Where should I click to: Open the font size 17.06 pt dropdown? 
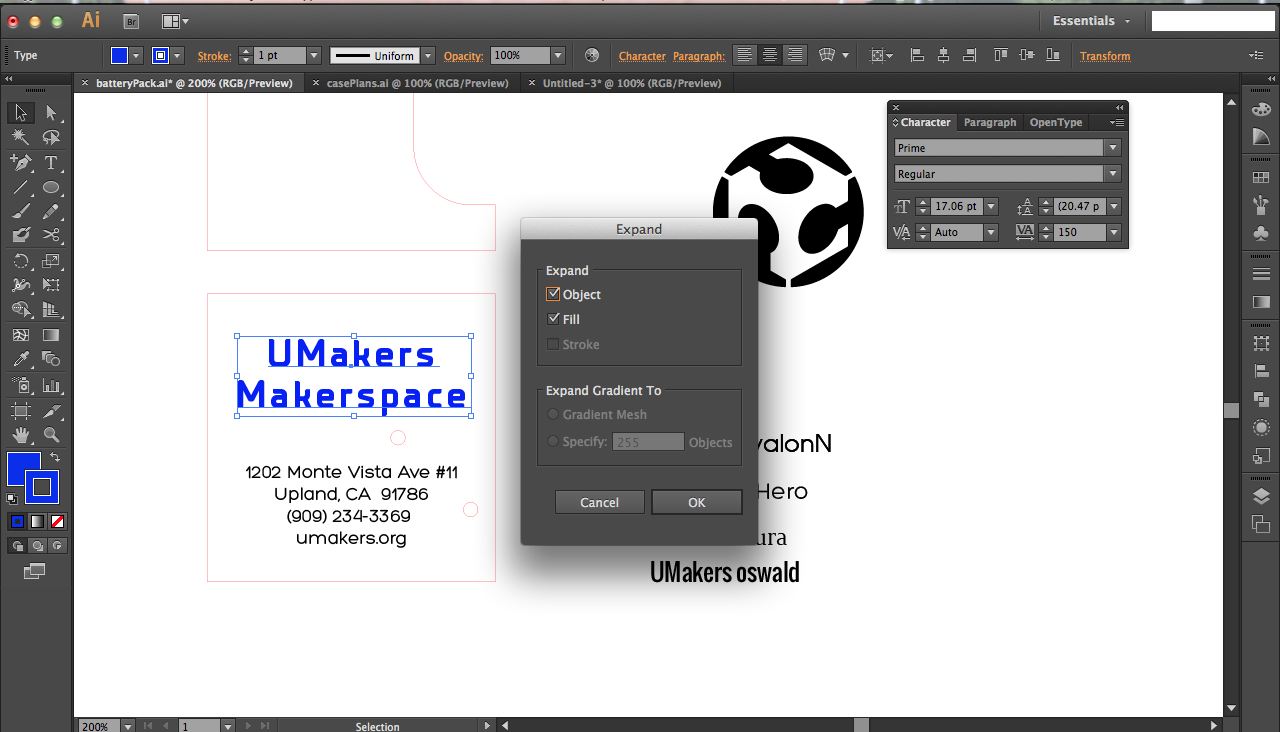pos(990,207)
